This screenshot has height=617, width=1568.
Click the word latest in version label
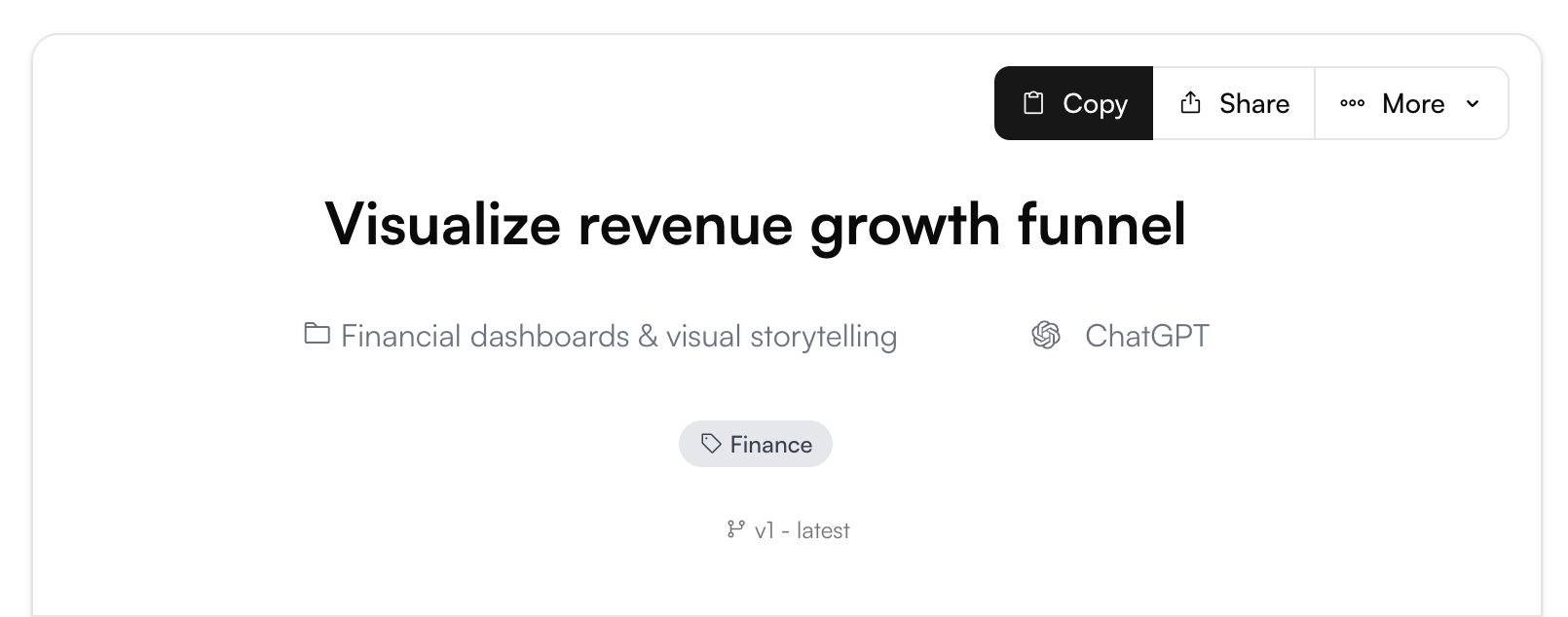point(823,530)
